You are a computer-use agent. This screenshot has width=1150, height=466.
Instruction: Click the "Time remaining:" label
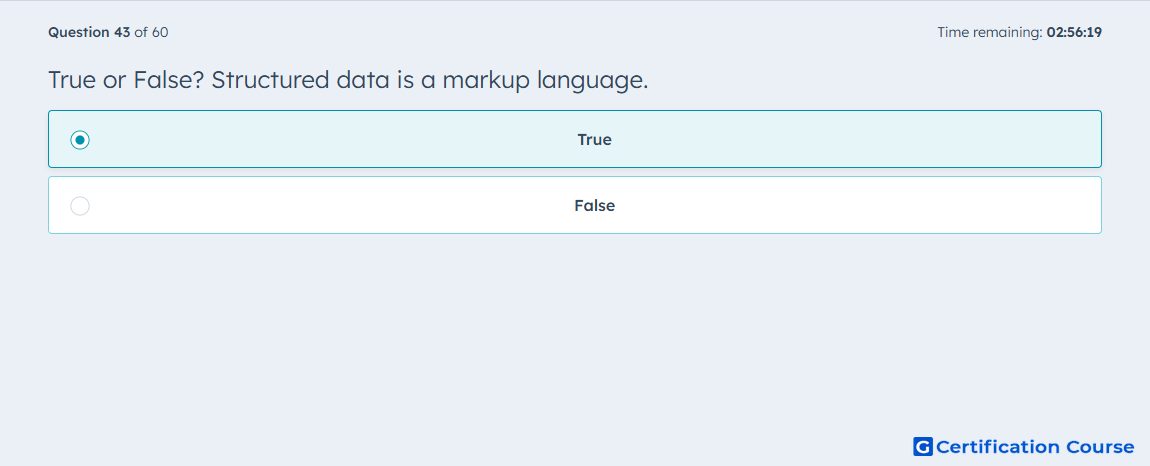coord(990,32)
